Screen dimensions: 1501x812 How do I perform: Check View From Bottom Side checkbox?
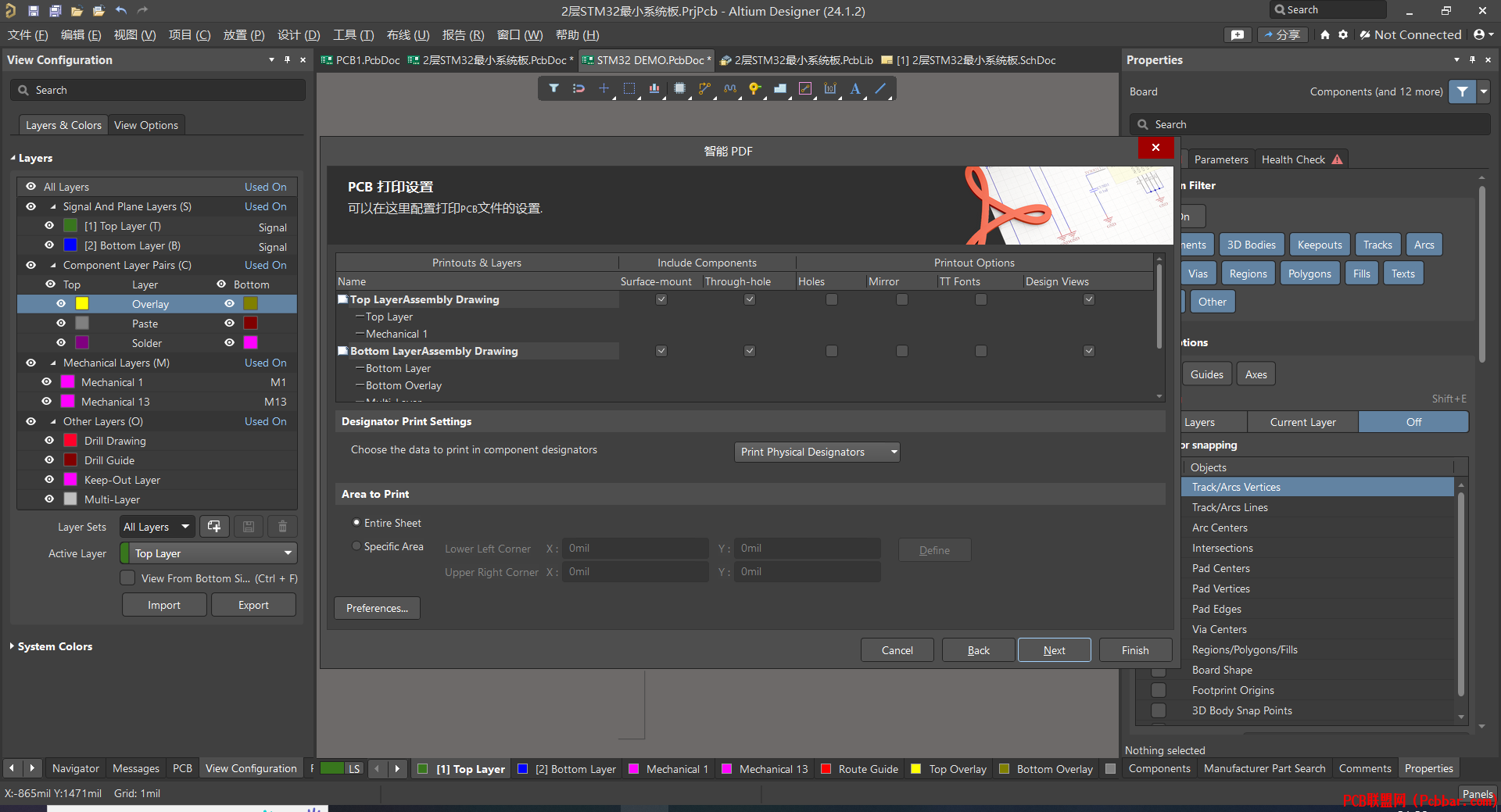click(127, 578)
